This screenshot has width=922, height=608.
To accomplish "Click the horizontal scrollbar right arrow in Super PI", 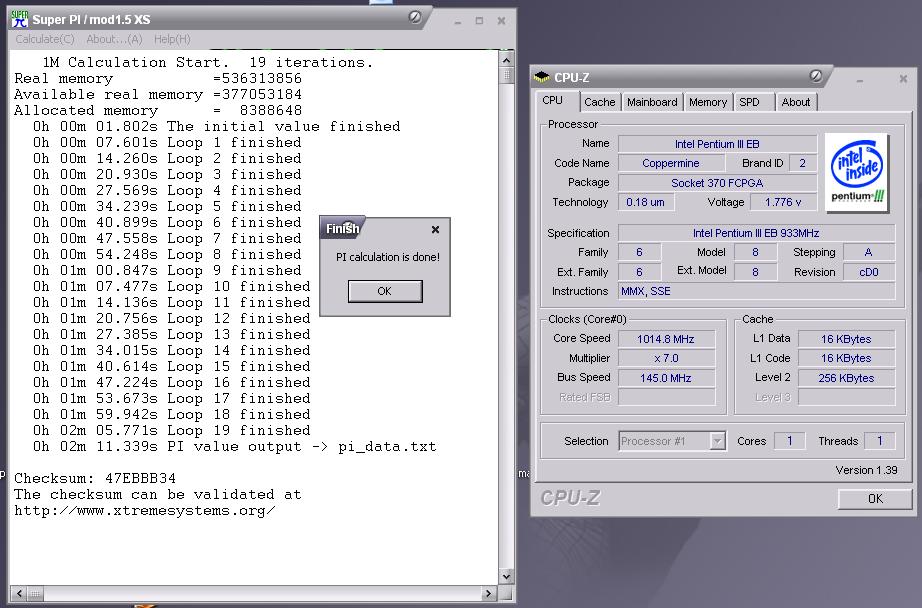I will [x=488, y=594].
